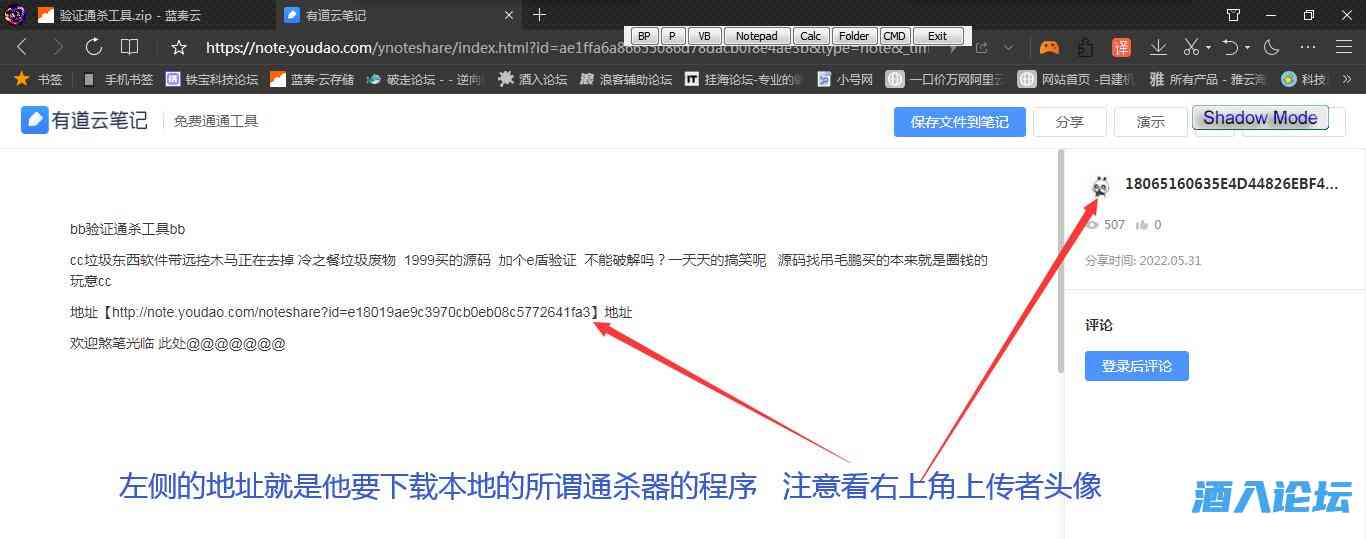The image size is (1366, 539).
Task: Open the 一口价万网阿里云 bookmark
Action: [946, 79]
